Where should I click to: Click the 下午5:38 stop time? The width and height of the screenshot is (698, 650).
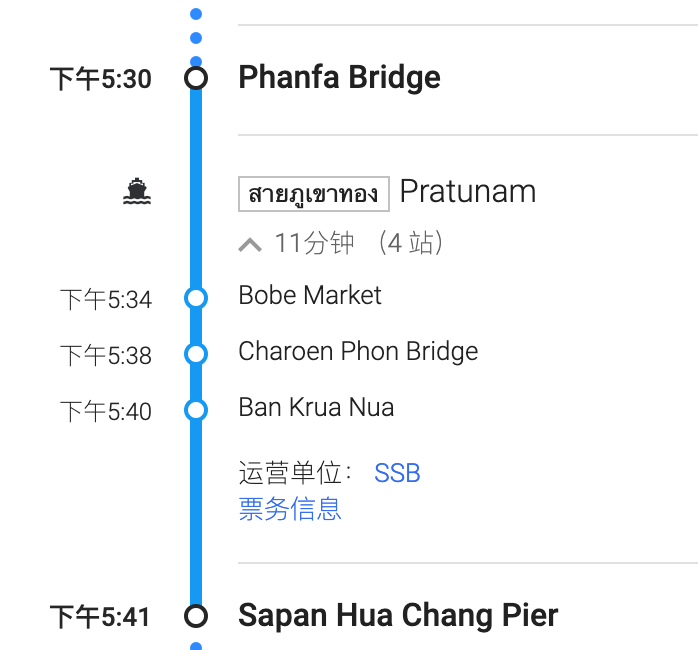click(105, 355)
